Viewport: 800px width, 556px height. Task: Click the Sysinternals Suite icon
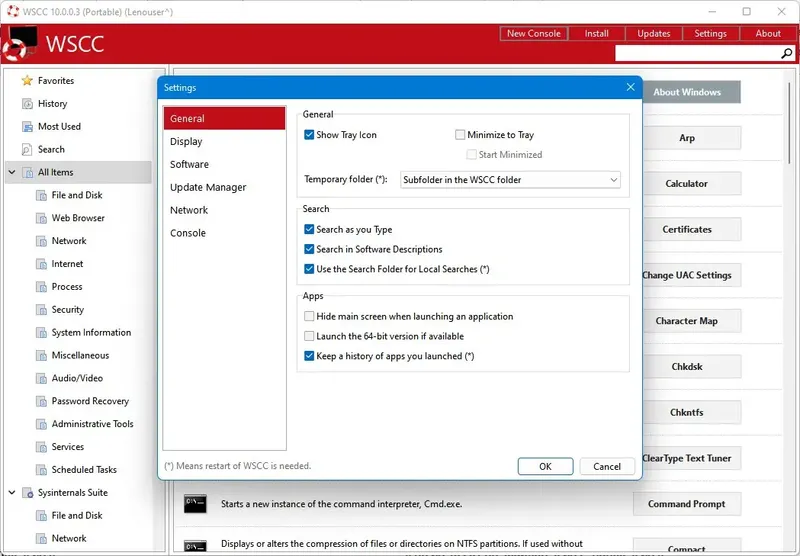(28, 493)
